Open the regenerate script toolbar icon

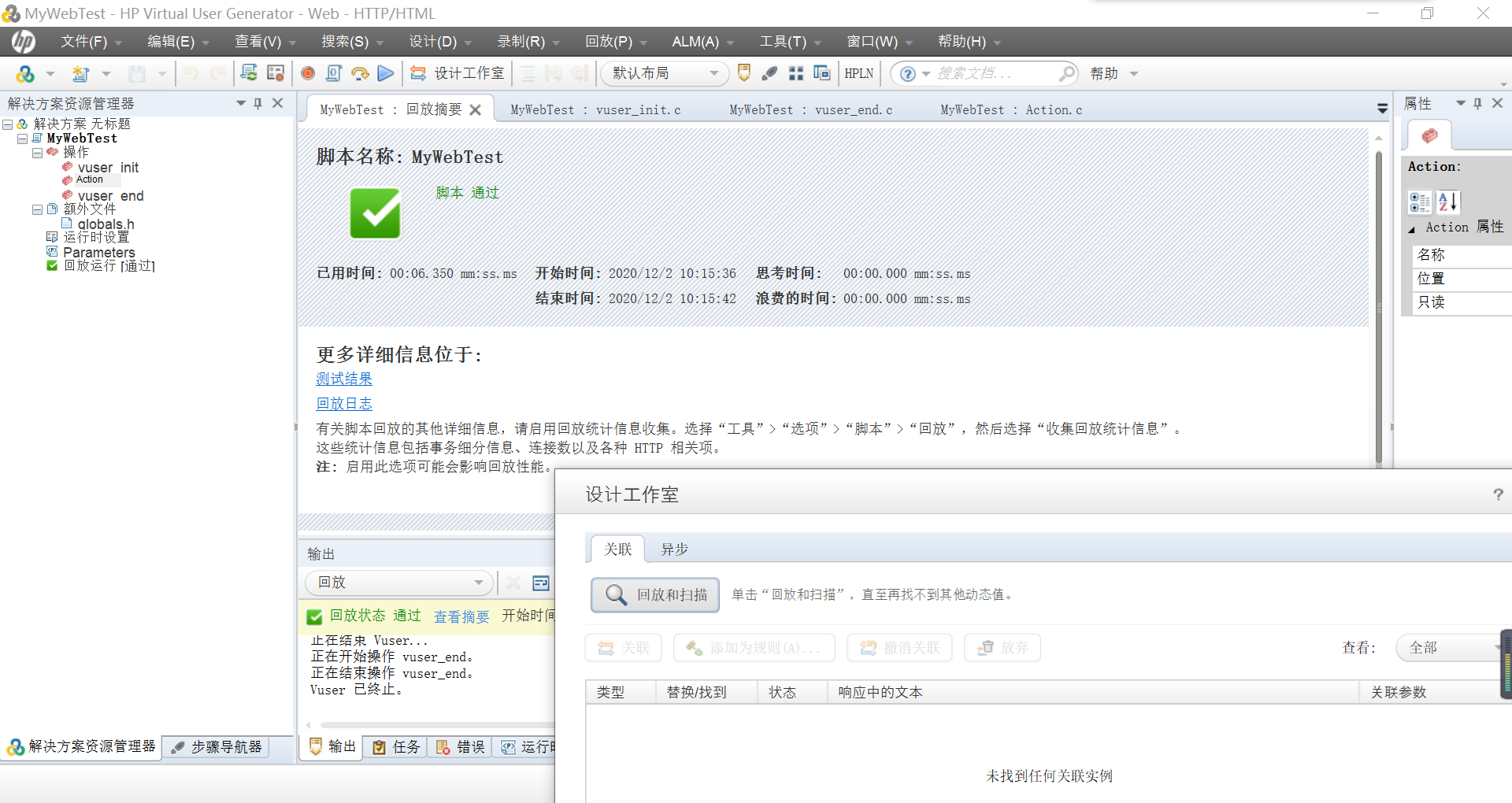(249, 73)
